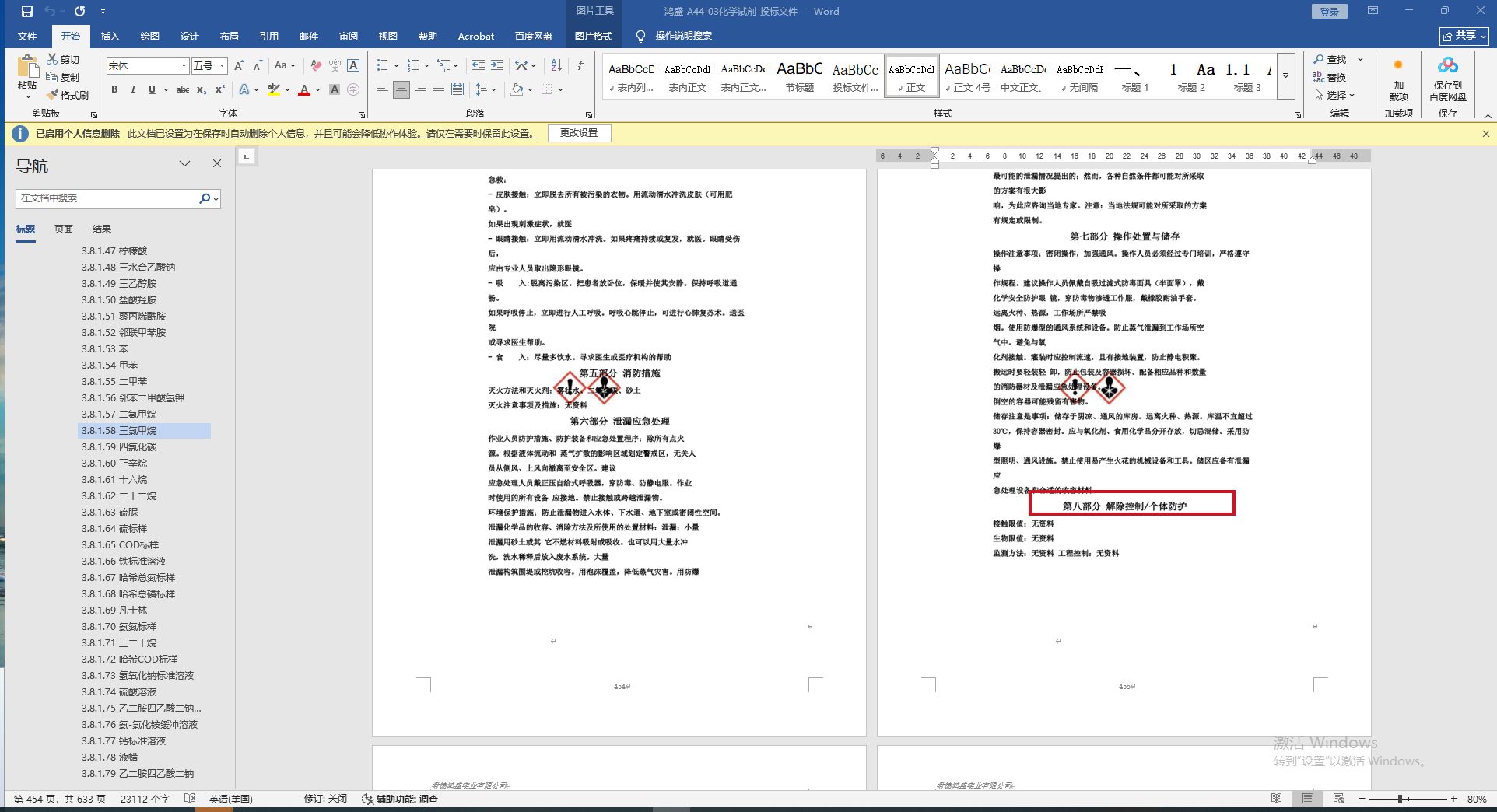Click the save icon in quick access toolbar
Viewport: 1497px width, 812px height.
coord(27,12)
